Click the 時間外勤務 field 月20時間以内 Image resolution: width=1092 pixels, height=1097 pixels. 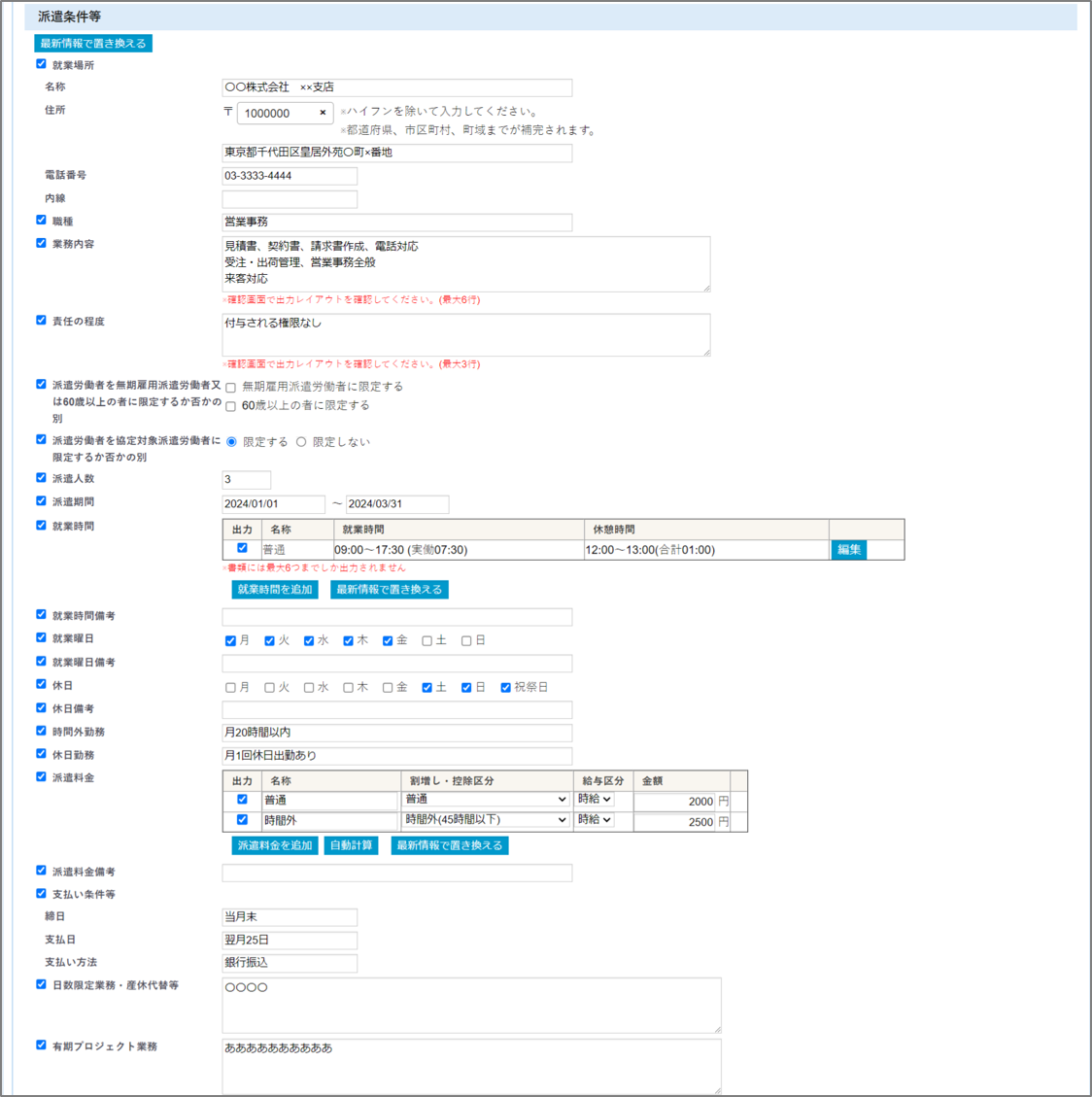click(x=396, y=734)
